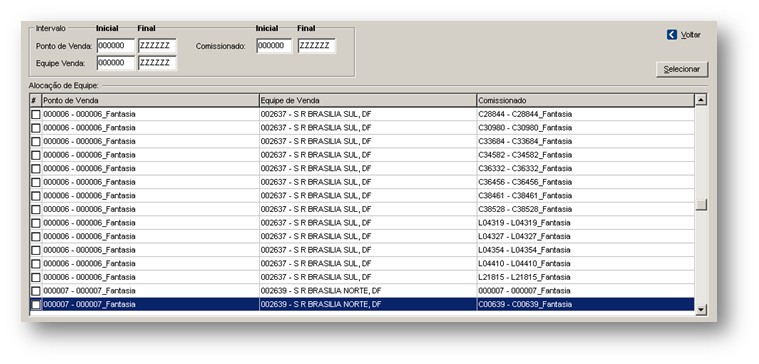Viewport: 759px width, 364px height.
Task: Click the cell C38528 - C38528_Fantasia
Action: click(x=585, y=210)
